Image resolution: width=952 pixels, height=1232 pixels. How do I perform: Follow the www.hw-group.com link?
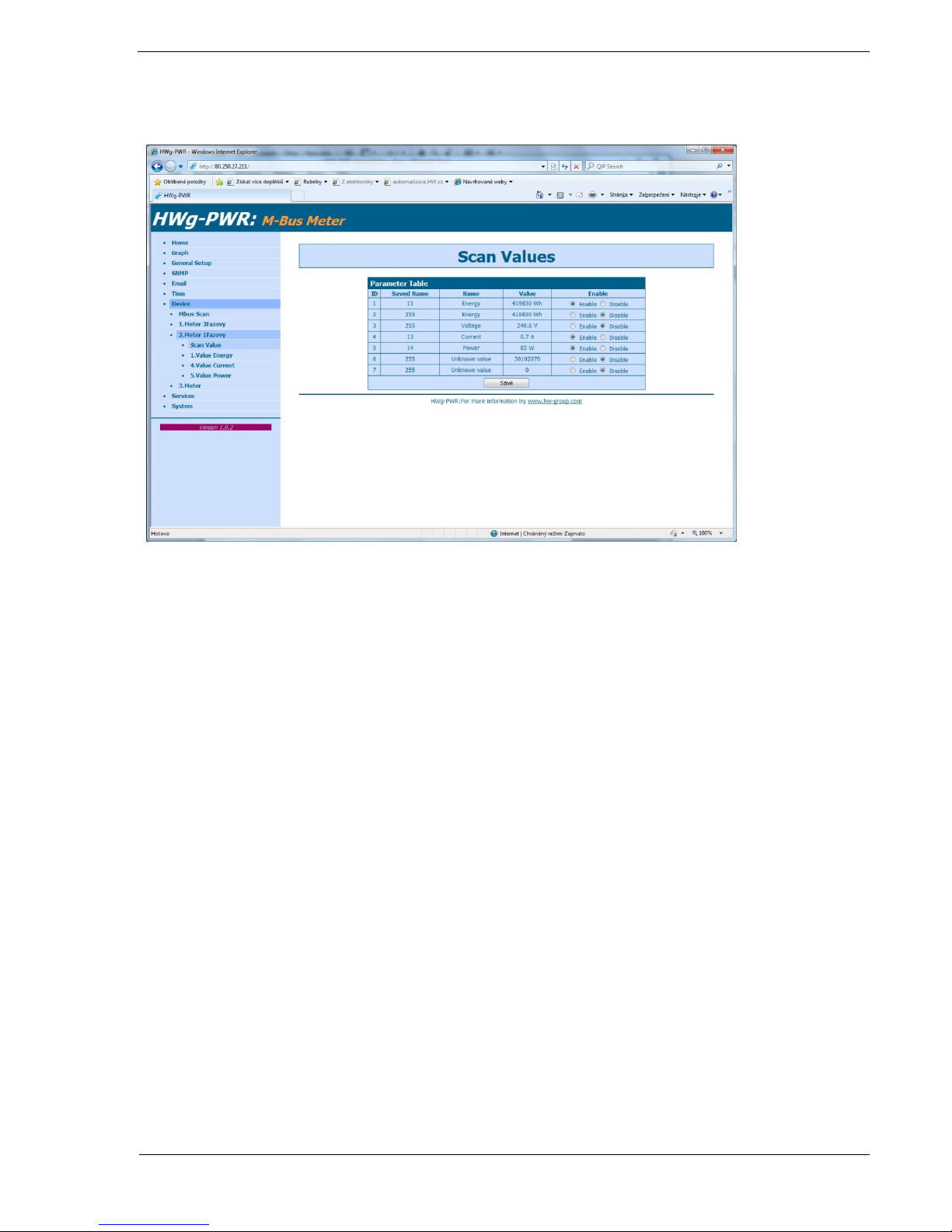(x=554, y=401)
